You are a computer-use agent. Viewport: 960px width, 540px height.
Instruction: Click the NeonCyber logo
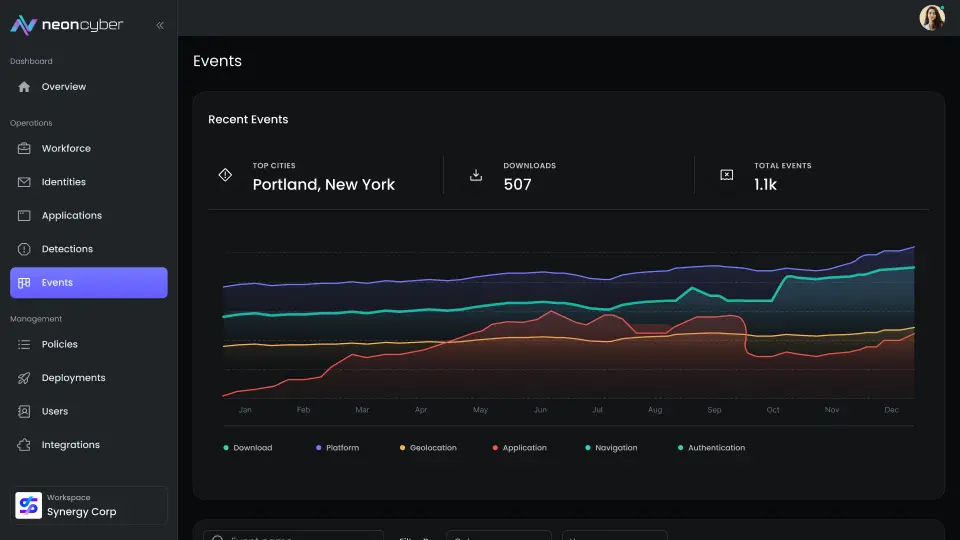[x=66, y=25]
